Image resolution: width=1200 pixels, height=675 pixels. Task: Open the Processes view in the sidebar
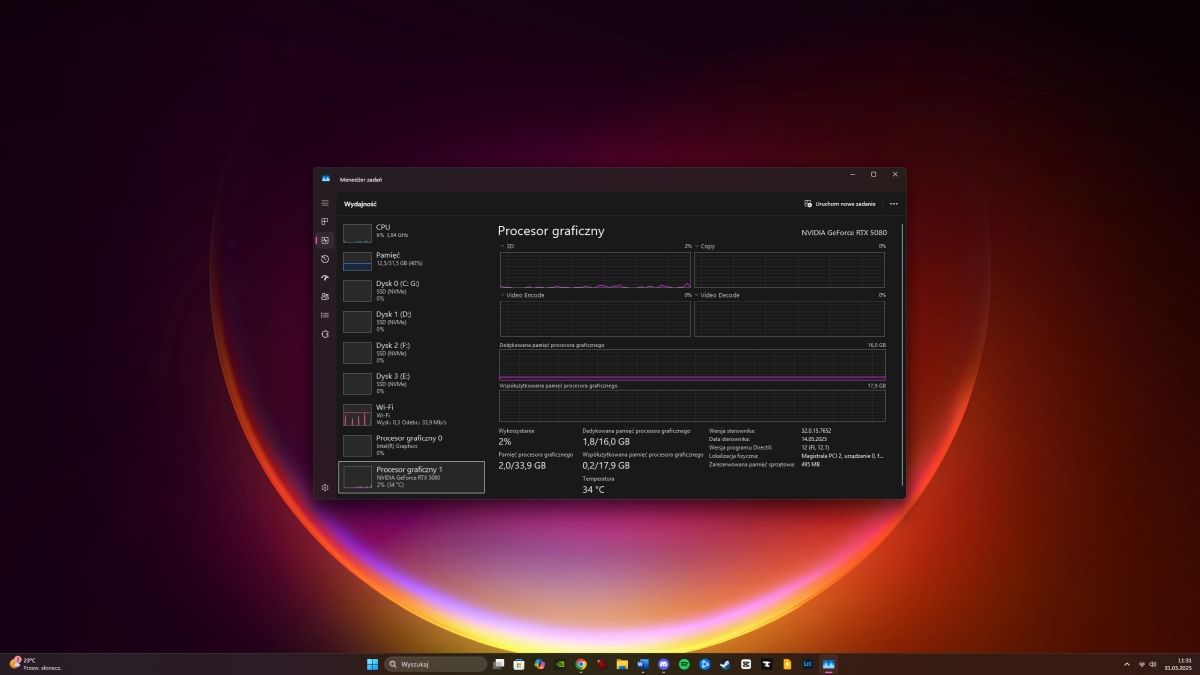coord(324,221)
